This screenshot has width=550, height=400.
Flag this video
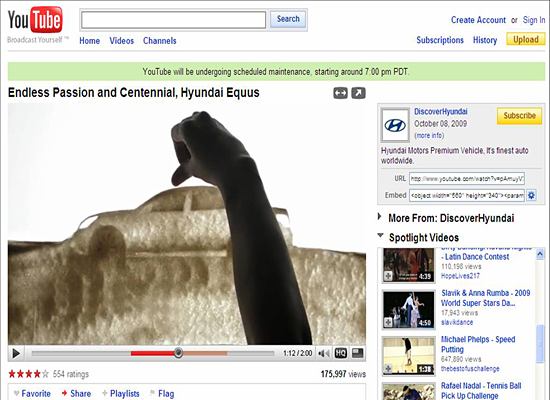pyautogui.click(x=162, y=394)
